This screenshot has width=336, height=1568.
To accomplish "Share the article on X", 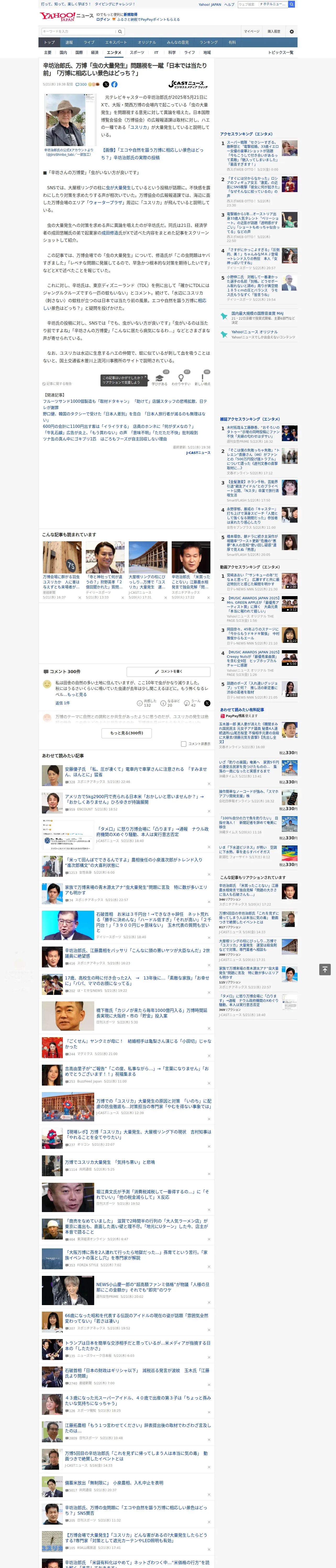I will [106, 85].
